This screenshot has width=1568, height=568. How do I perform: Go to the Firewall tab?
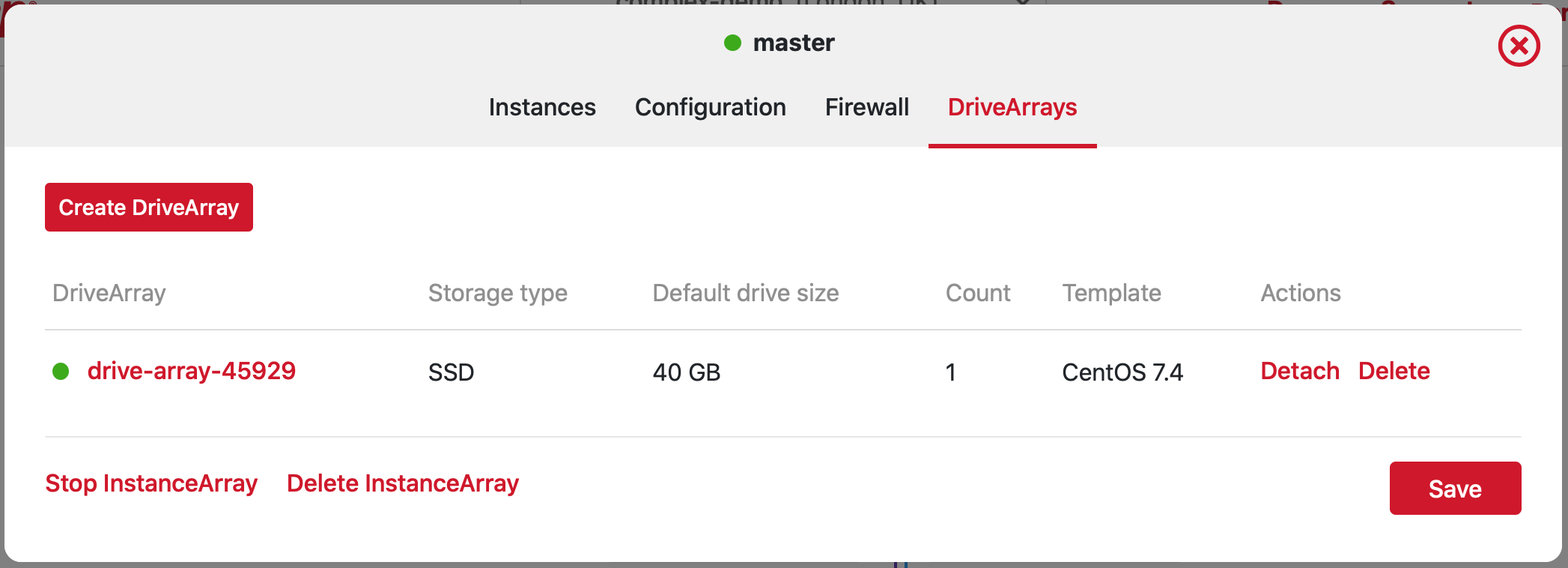[866, 107]
